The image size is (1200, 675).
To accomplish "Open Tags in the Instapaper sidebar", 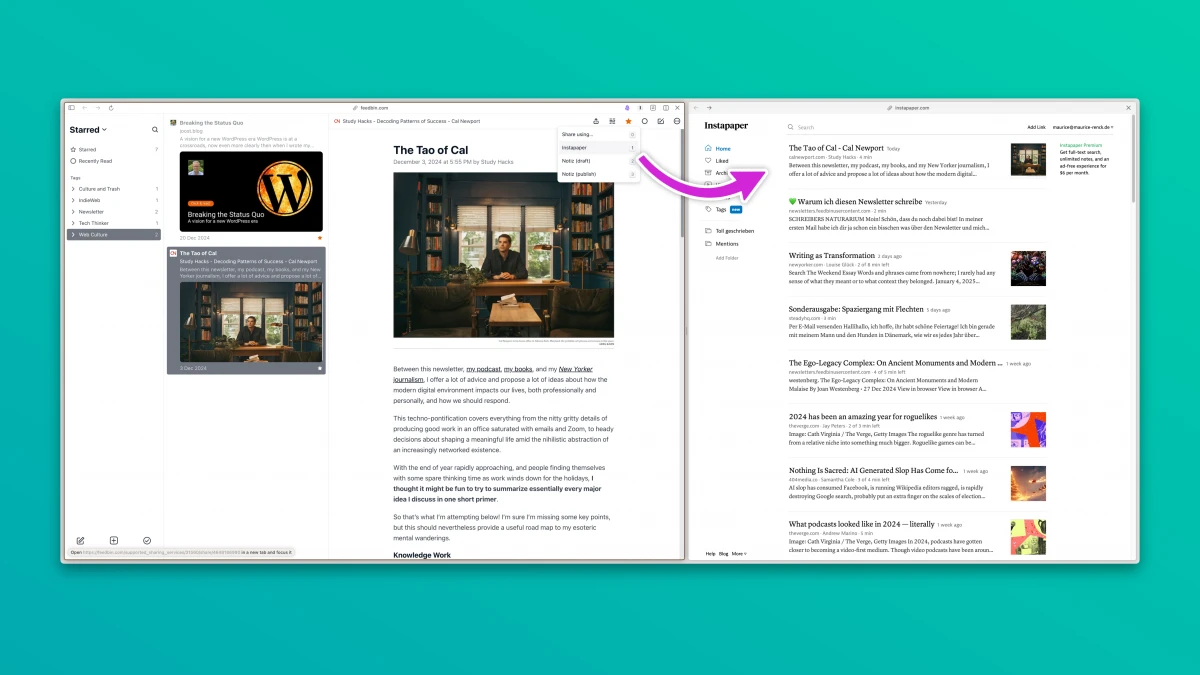I will pyautogui.click(x=715, y=209).
